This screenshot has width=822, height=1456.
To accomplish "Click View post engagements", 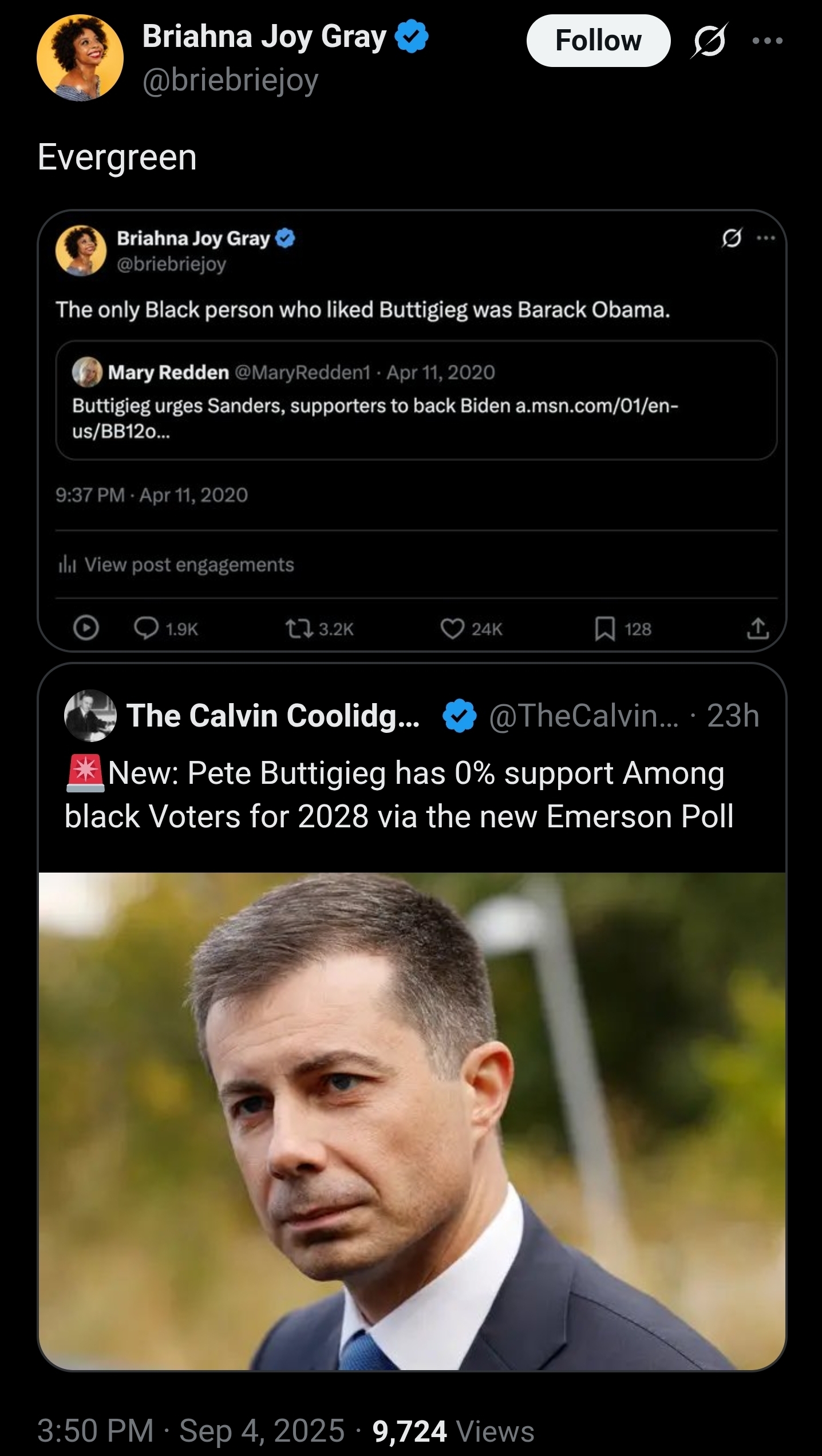I will point(189,565).
